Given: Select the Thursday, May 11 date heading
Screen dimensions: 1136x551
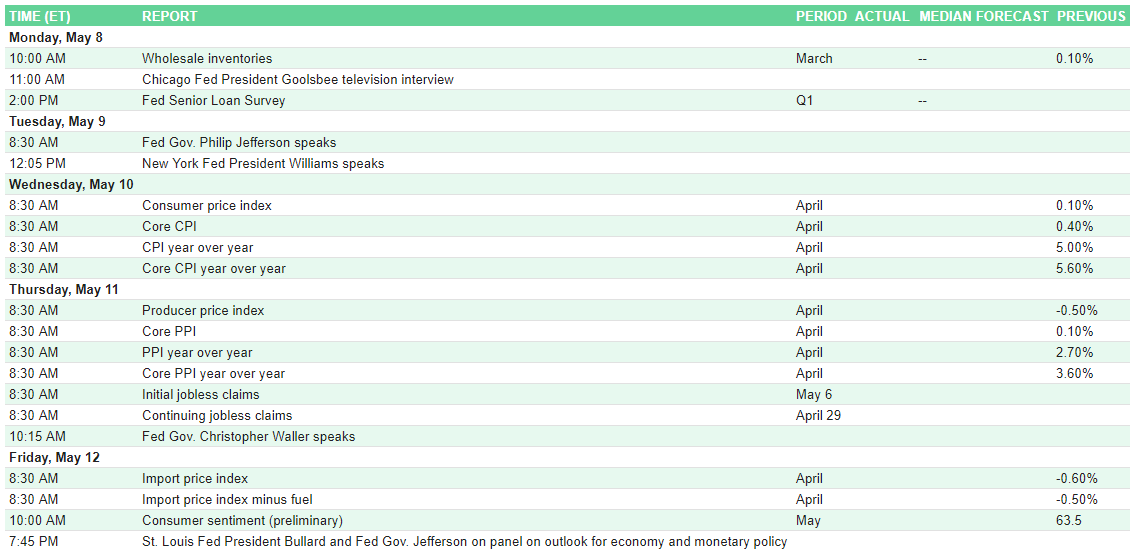Looking at the screenshot, I should (64, 290).
